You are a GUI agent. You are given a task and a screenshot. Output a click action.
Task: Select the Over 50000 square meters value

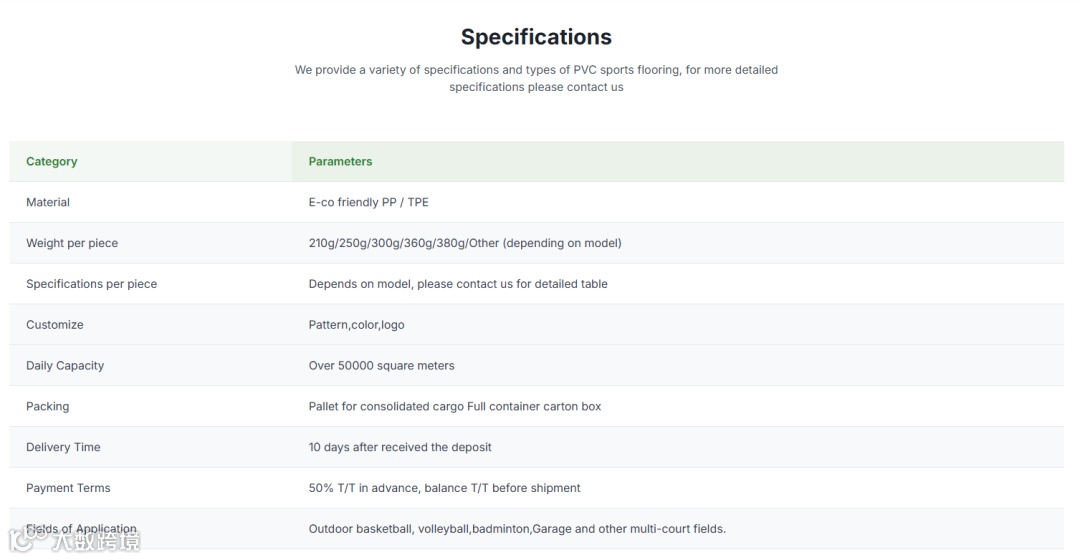click(381, 366)
